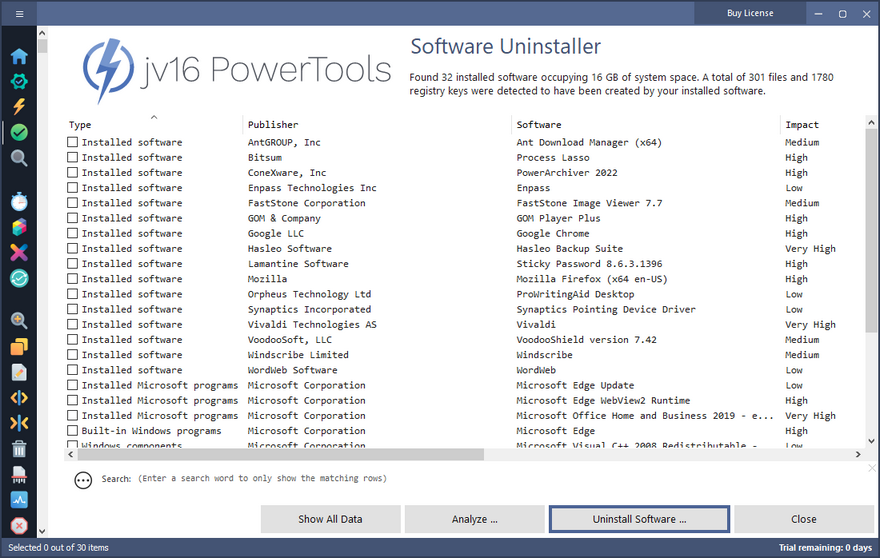Click the list's vertical scrollbar thumb
The height and width of the screenshot is (558, 880).
[871, 232]
